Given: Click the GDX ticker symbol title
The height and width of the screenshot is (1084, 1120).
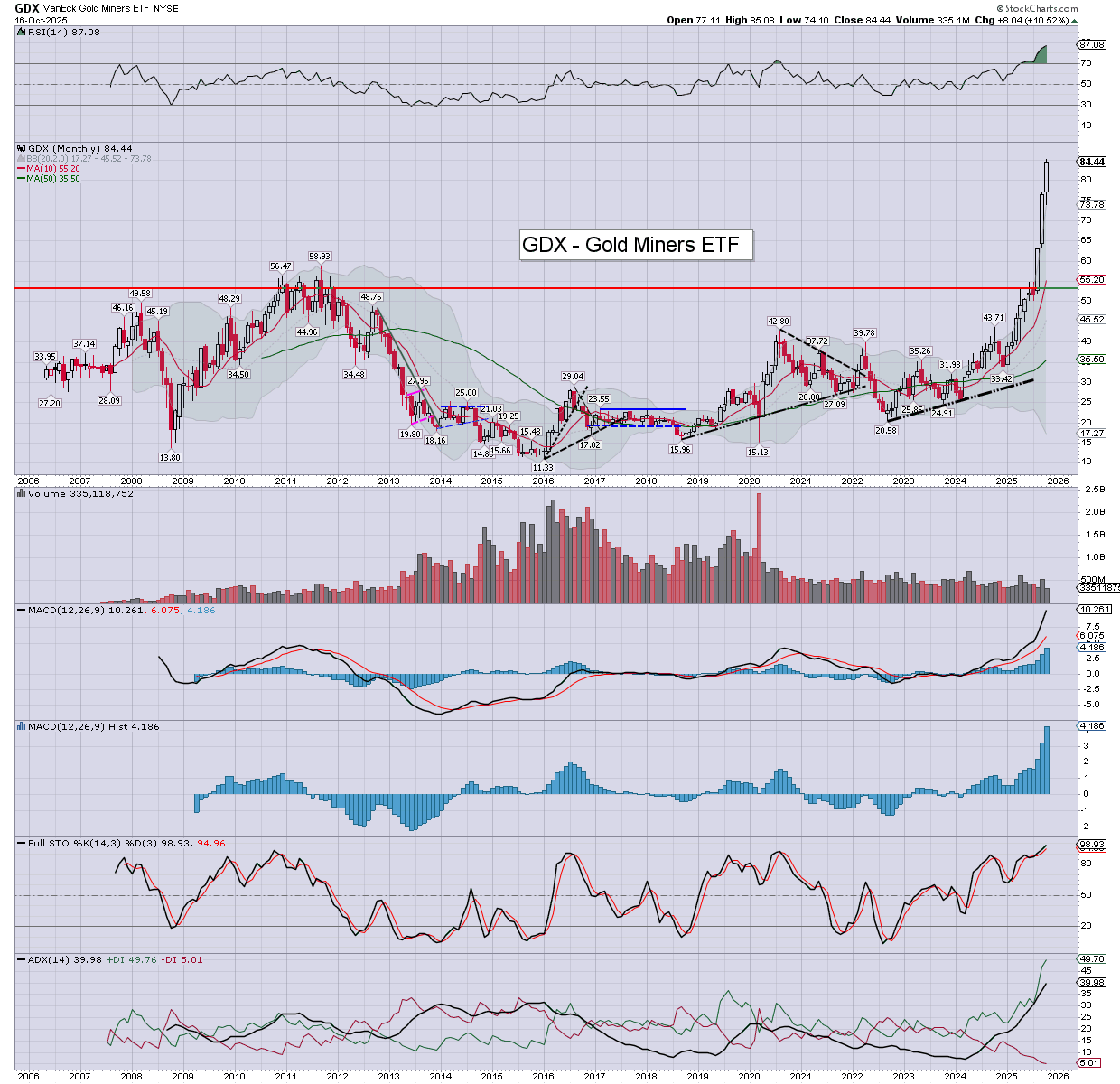Looking at the screenshot, I should pos(27,8).
